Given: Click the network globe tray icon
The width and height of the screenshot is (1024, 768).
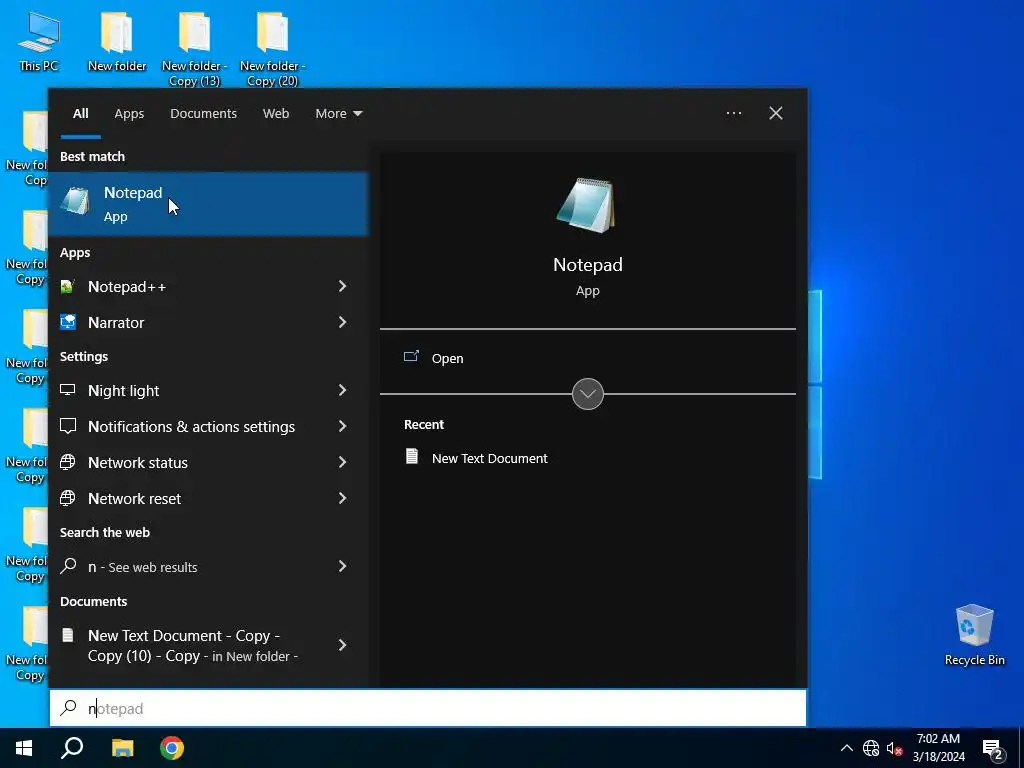Looking at the screenshot, I should click(871, 748).
